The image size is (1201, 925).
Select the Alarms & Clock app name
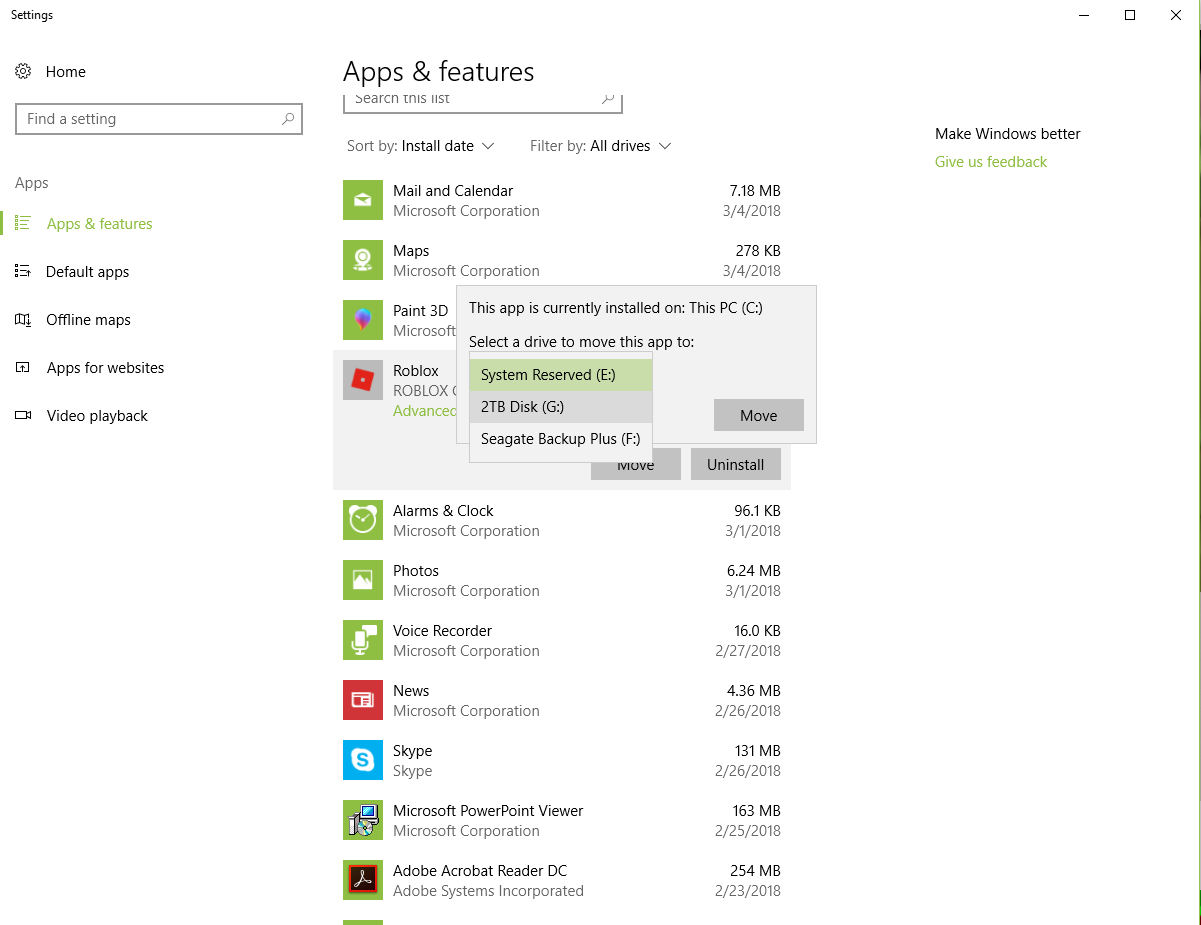[443, 511]
